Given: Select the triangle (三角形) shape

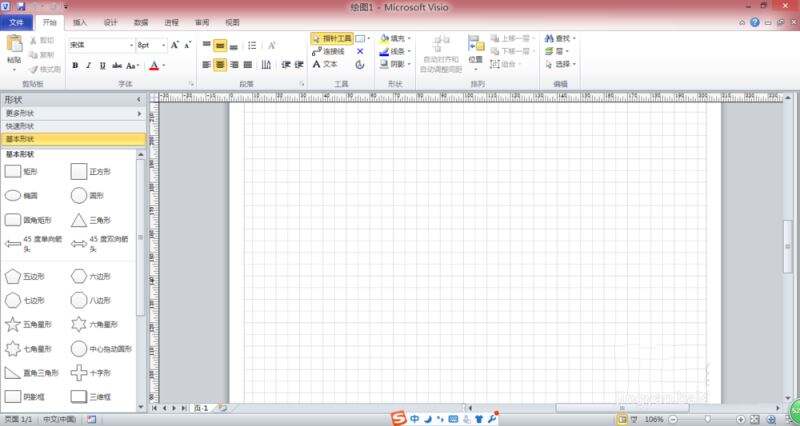Looking at the screenshot, I should click(78, 220).
